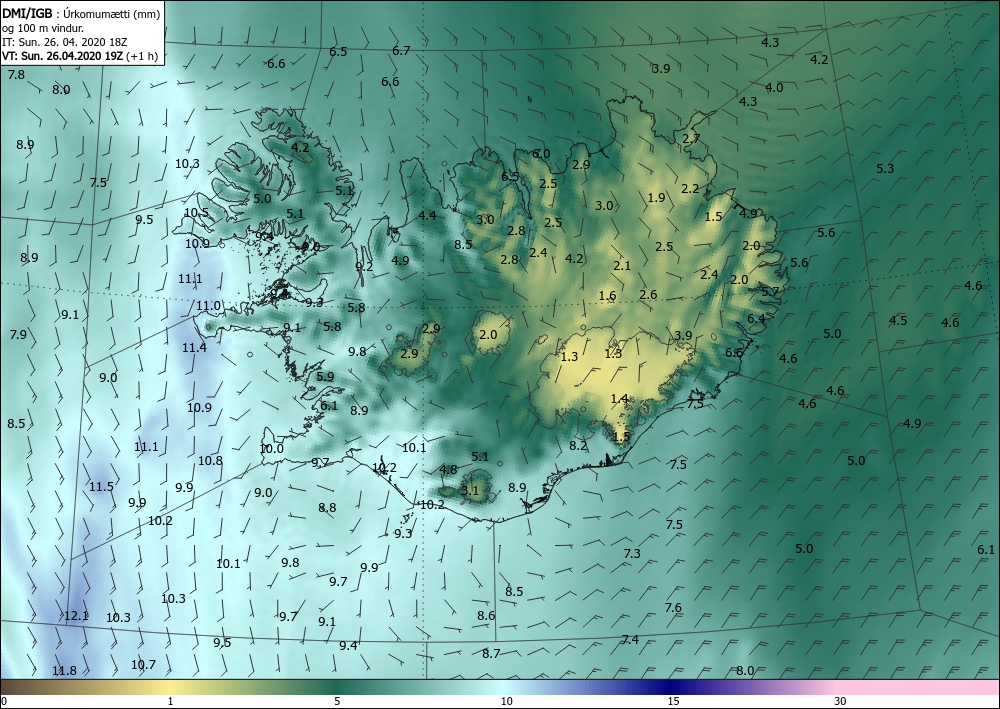Click the 'DMI/IGB : Úrkomumætti (mm)' title line

[81, 13]
